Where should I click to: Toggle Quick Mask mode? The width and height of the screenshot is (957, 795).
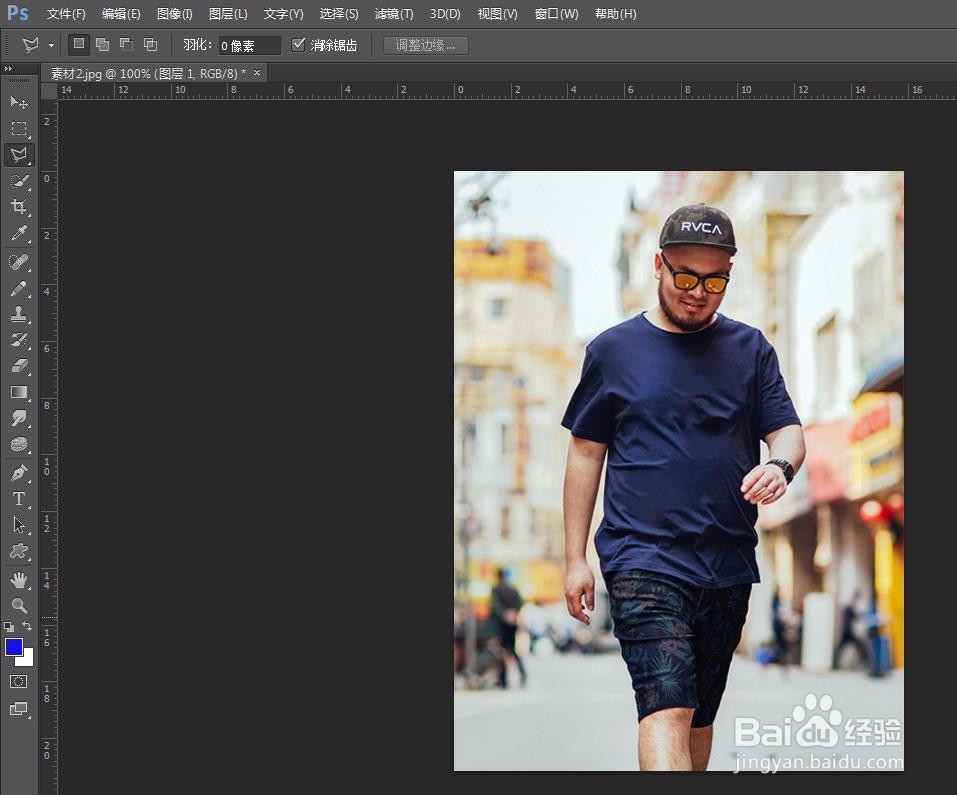(x=19, y=681)
